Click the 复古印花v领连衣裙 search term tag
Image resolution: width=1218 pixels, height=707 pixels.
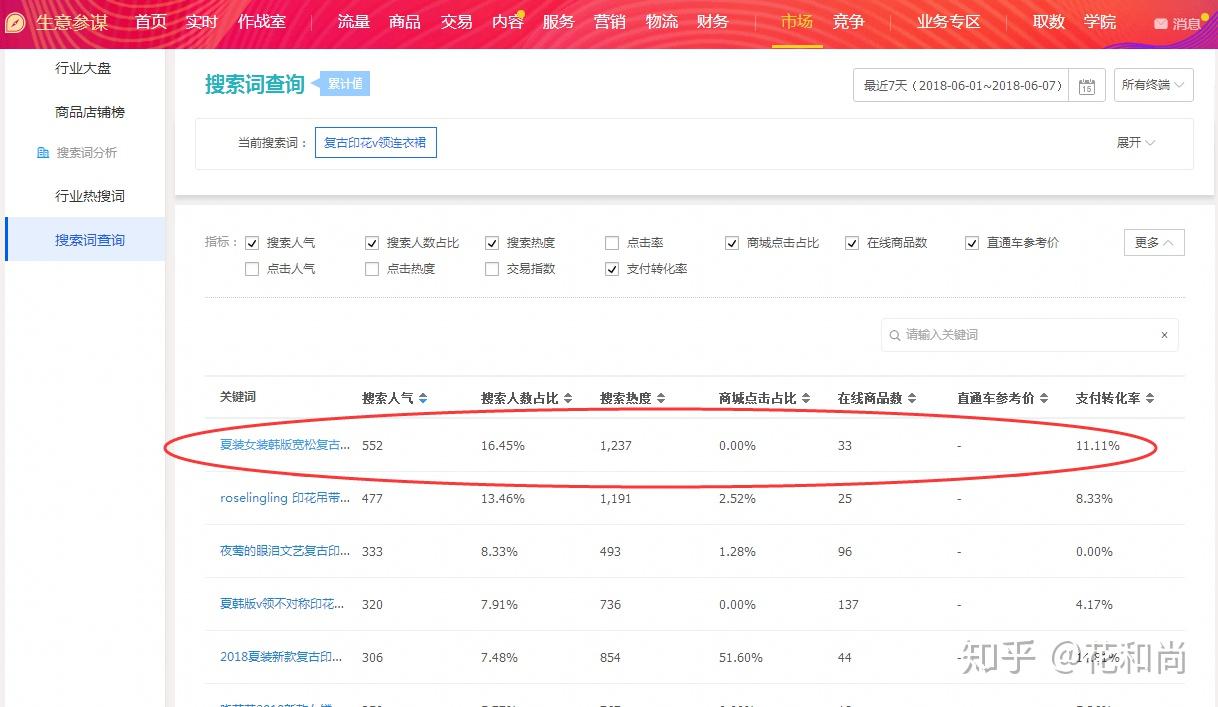(375, 143)
